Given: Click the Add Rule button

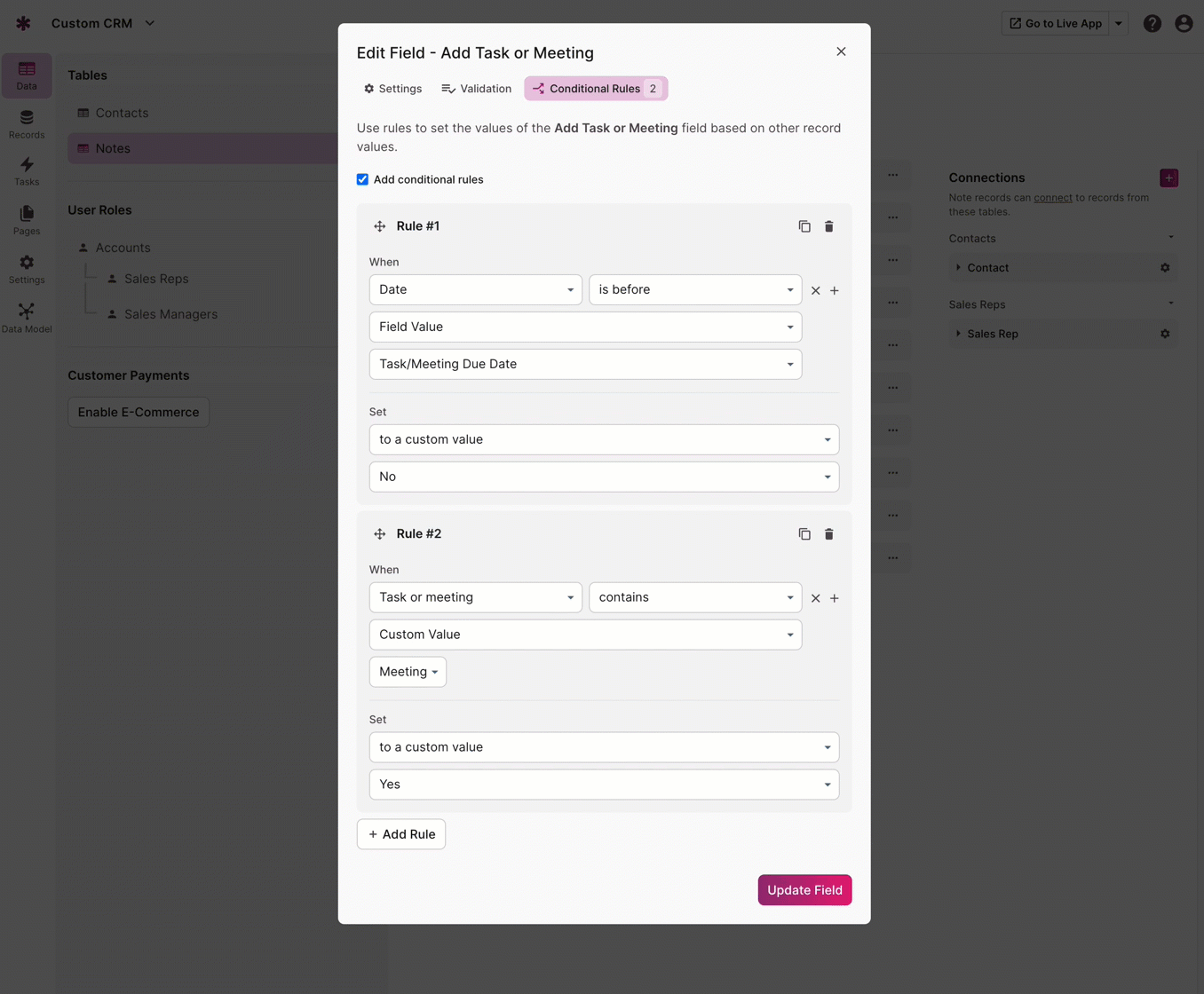Looking at the screenshot, I should (x=401, y=834).
